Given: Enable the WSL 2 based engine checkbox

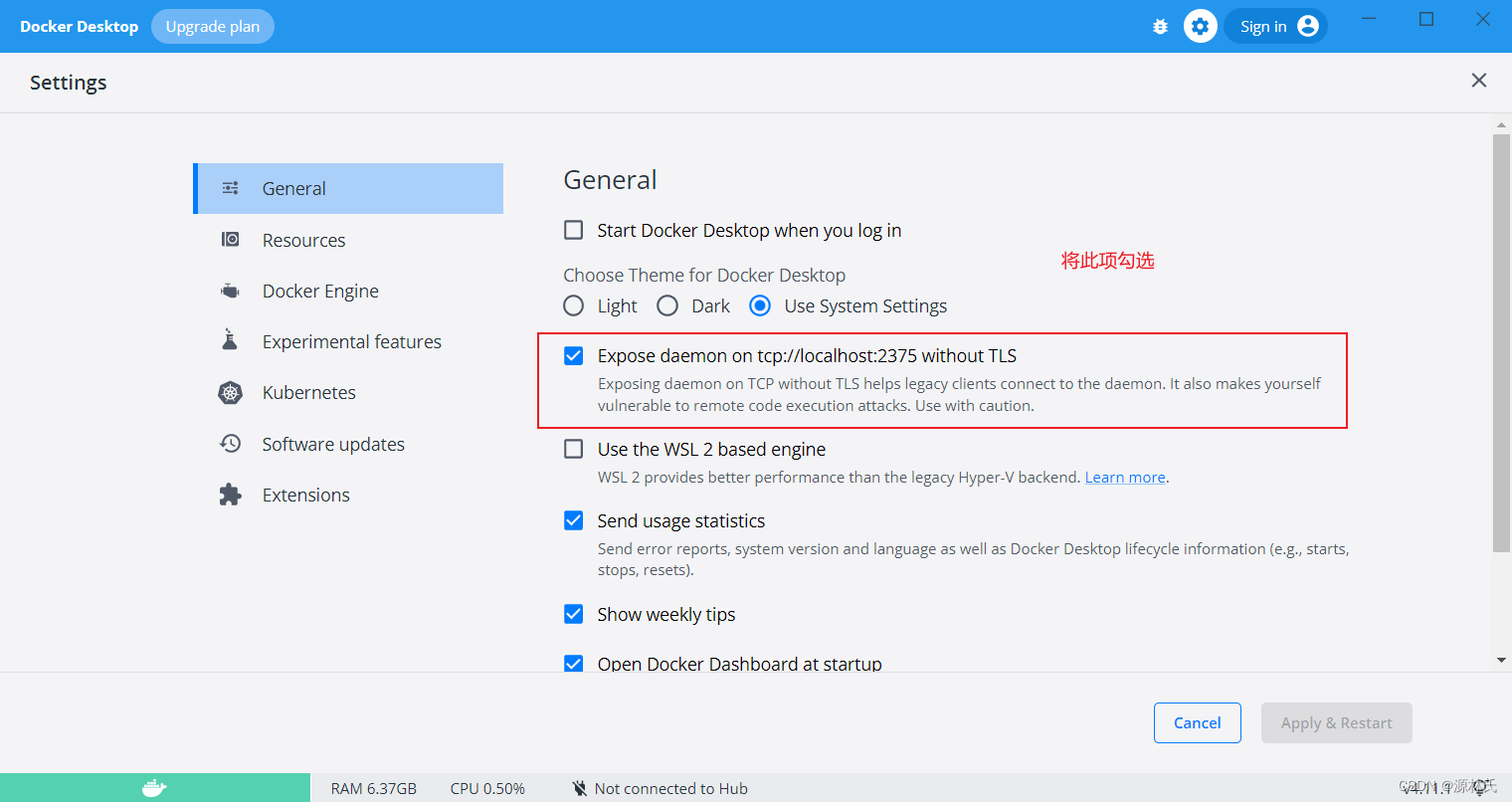Looking at the screenshot, I should pos(574,449).
